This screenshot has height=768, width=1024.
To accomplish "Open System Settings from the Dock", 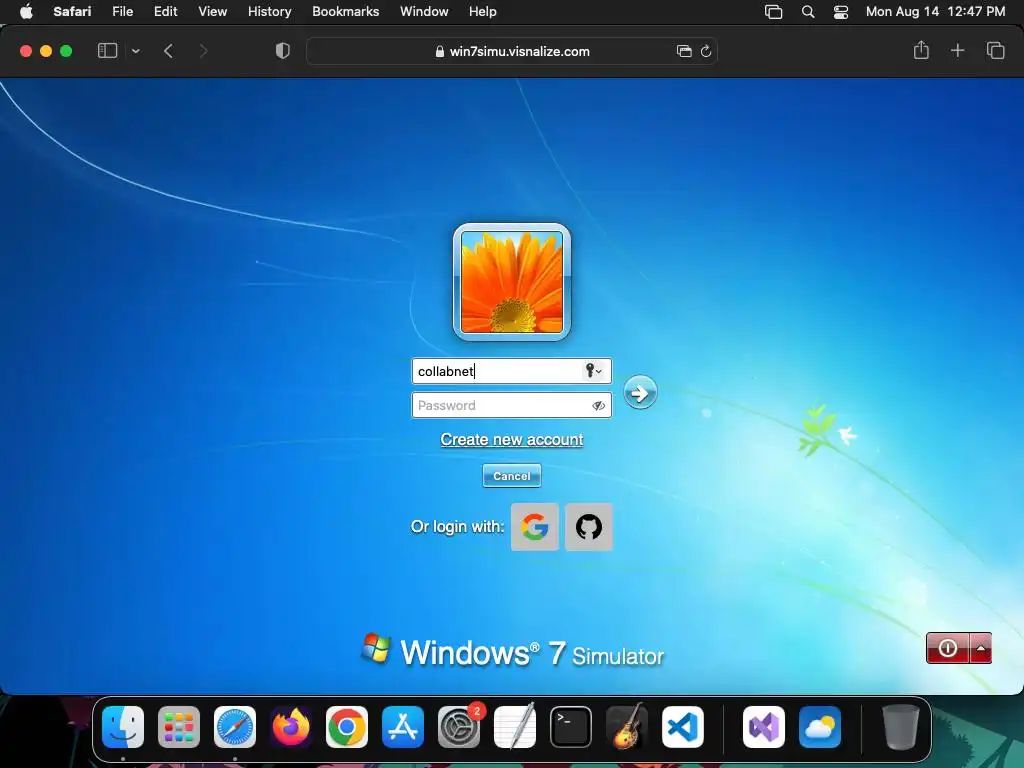I will (x=459, y=727).
